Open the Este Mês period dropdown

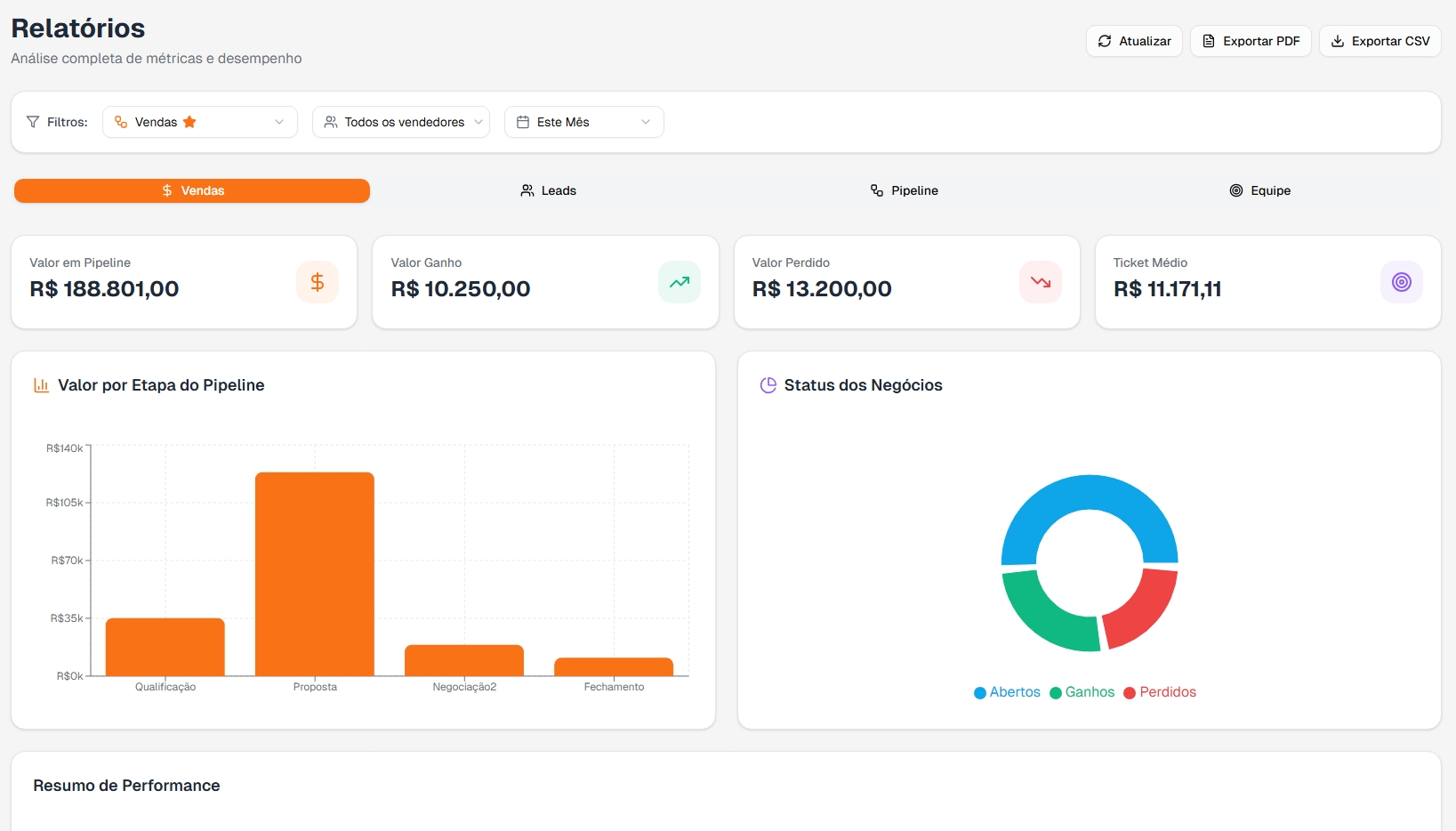(x=583, y=122)
